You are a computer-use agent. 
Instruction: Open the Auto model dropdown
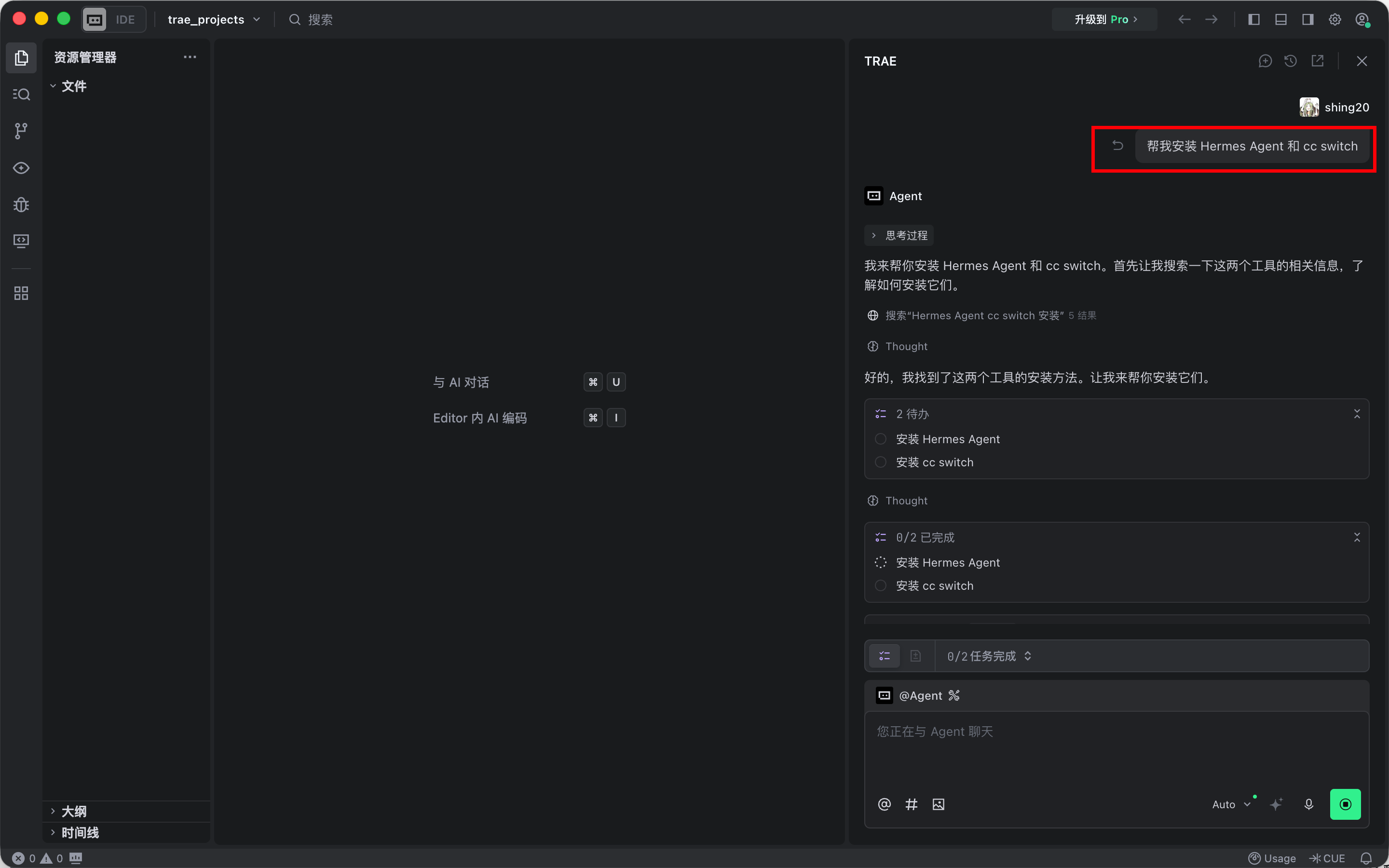click(1231, 804)
